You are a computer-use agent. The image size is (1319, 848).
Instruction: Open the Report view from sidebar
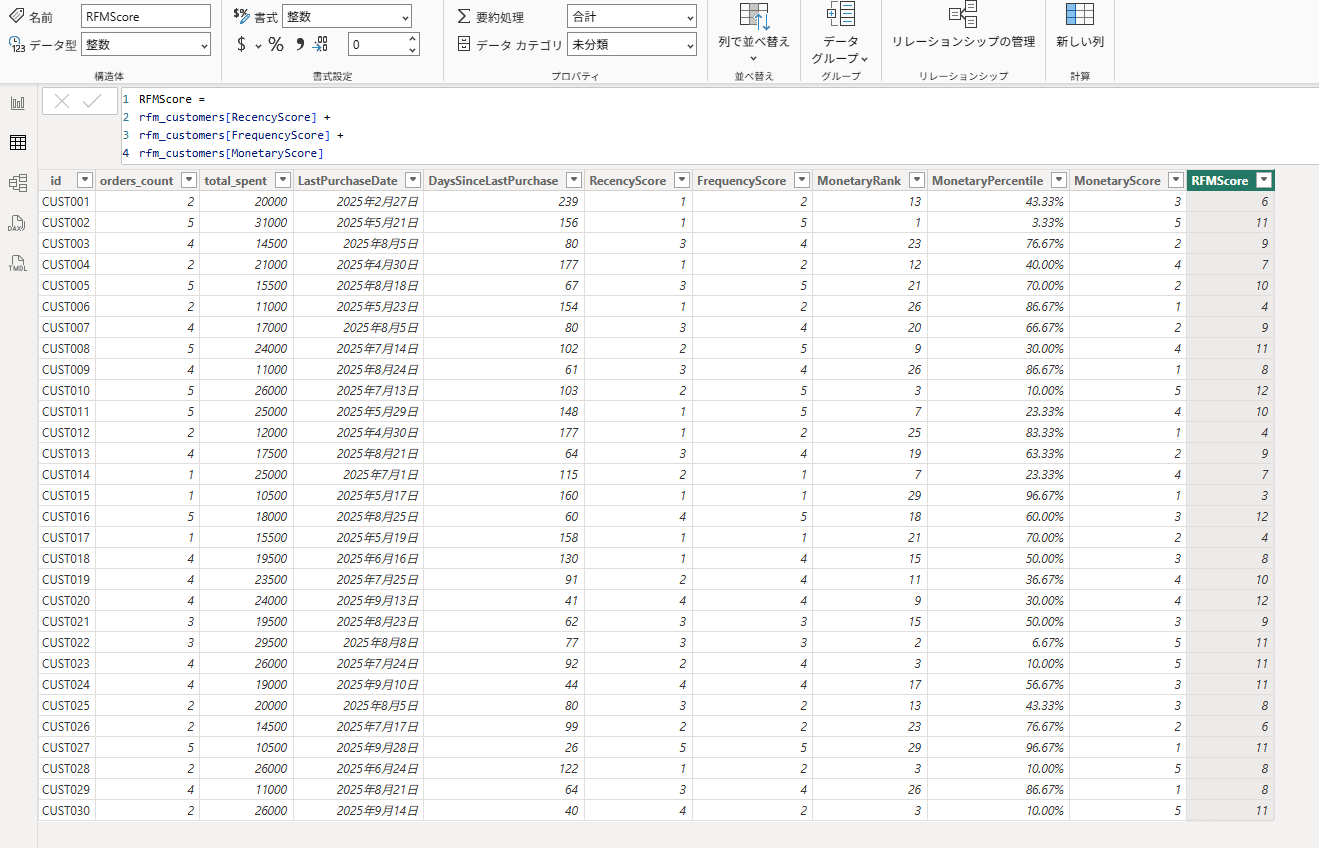click(x=17, y=103)
